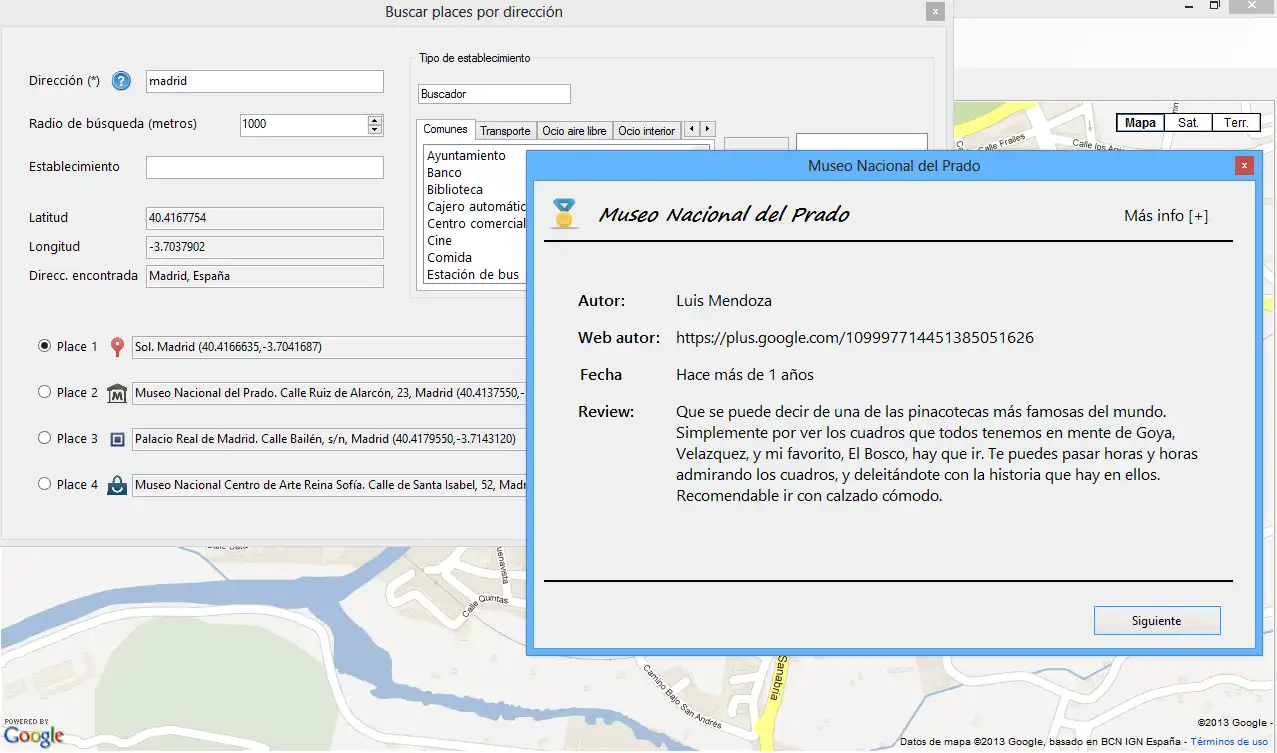Image resolution: width=1277 pixels, height=753 pixels.
Task: Select the Place 3 radio button
Action: 44,438
